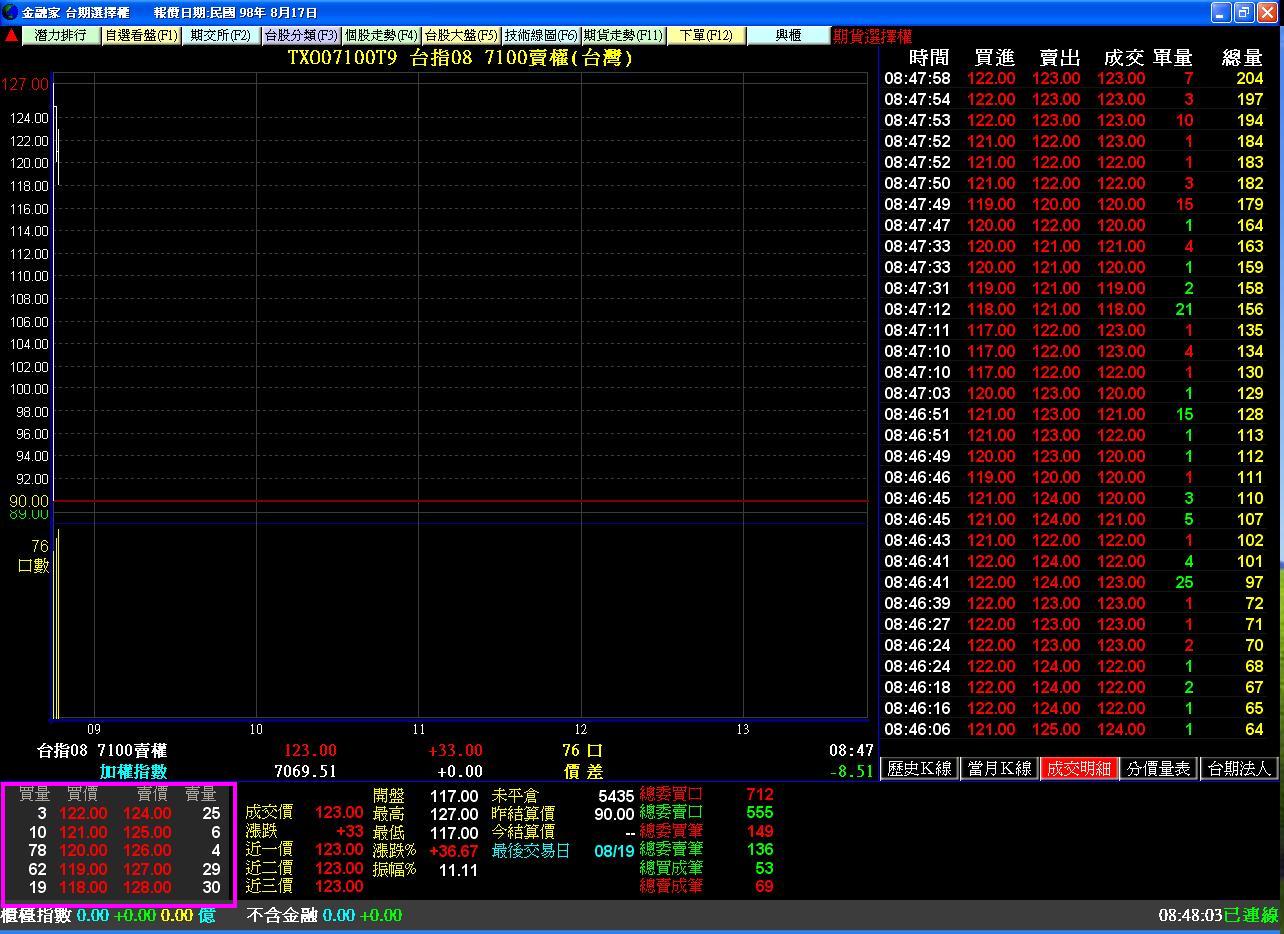The height and width of the screenshot is (934, 1284).
Task: Click the 開盤 value 117.00
Action: pyautogui.click(x=454, y=796)
